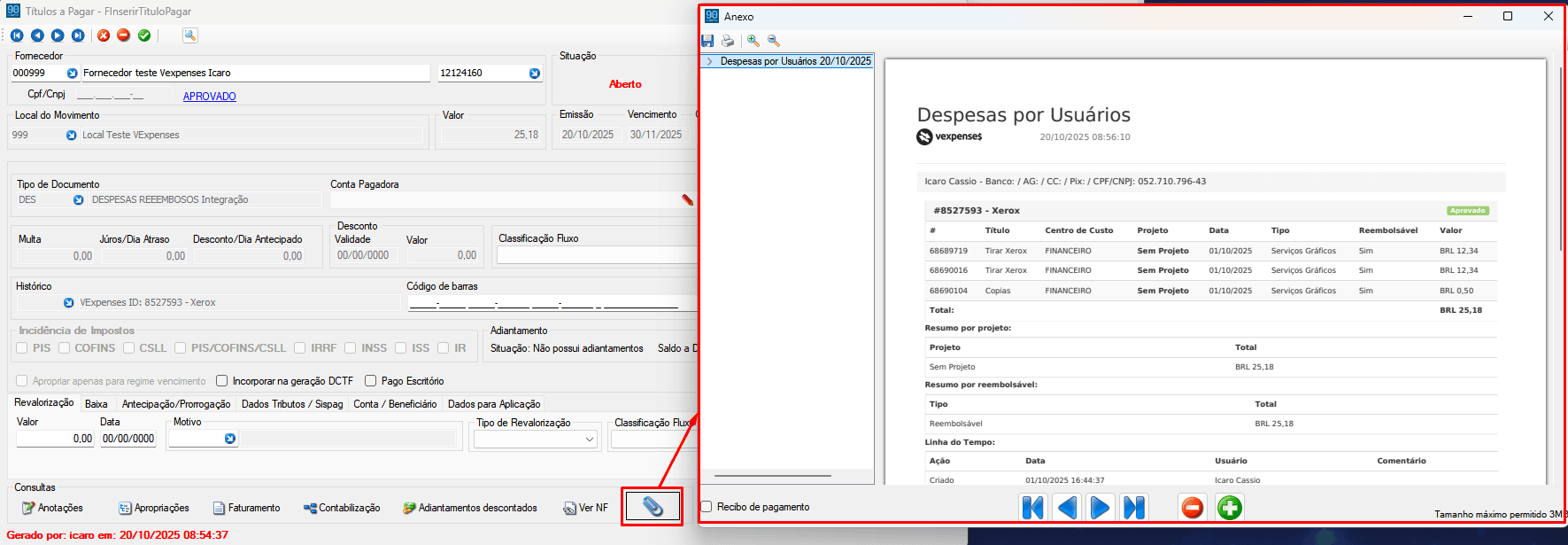The image size is (1568, 545).
Task: Click Revalorização Valor input field
Action: point(55,439)
